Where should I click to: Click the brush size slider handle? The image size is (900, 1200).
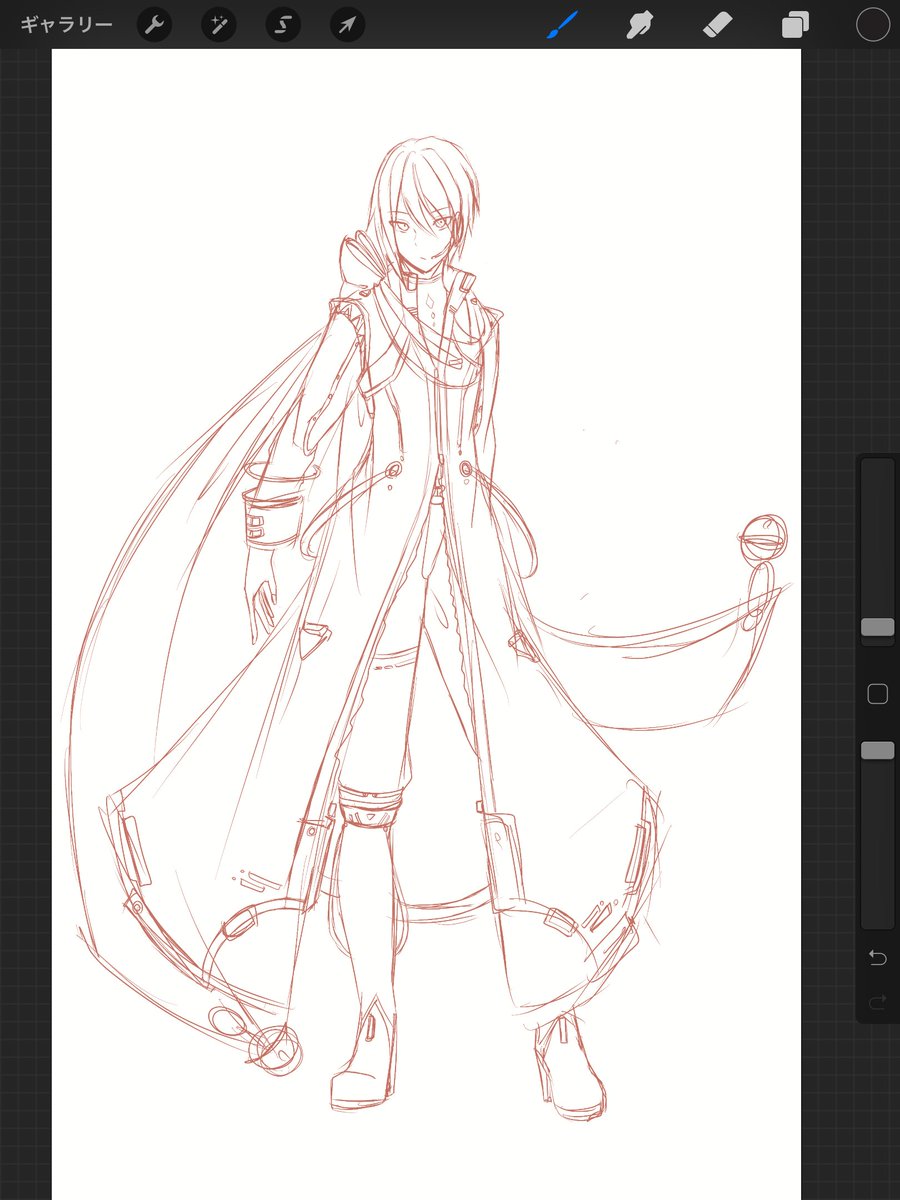click(877, 627)
